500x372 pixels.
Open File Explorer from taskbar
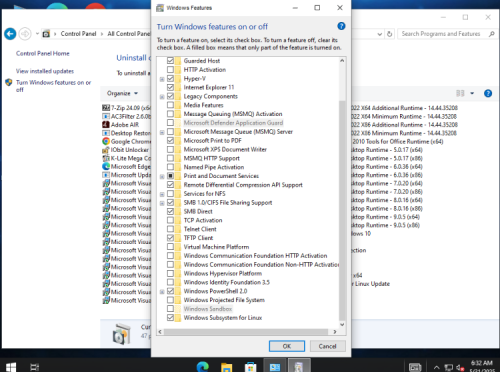(226, 367)
